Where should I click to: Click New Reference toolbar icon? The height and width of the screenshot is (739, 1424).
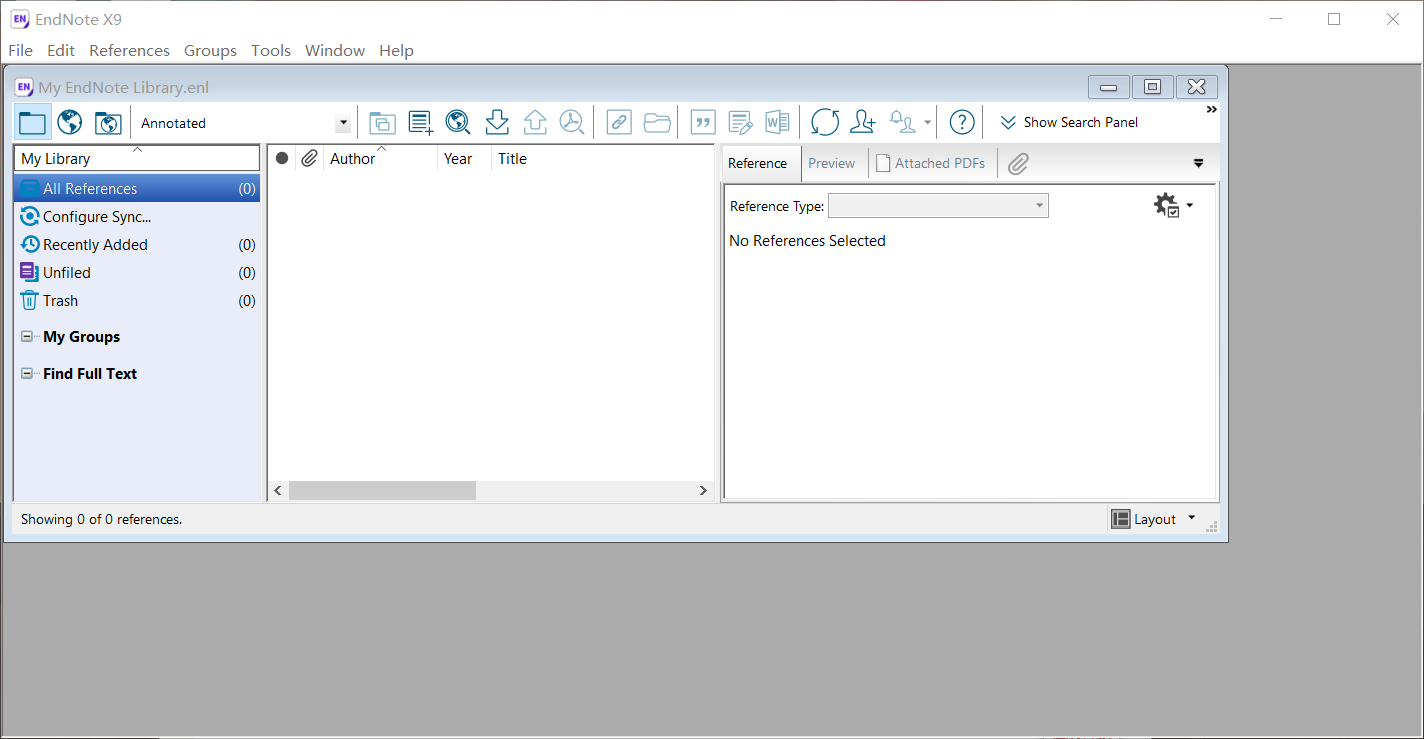click(x=421, y=122)
